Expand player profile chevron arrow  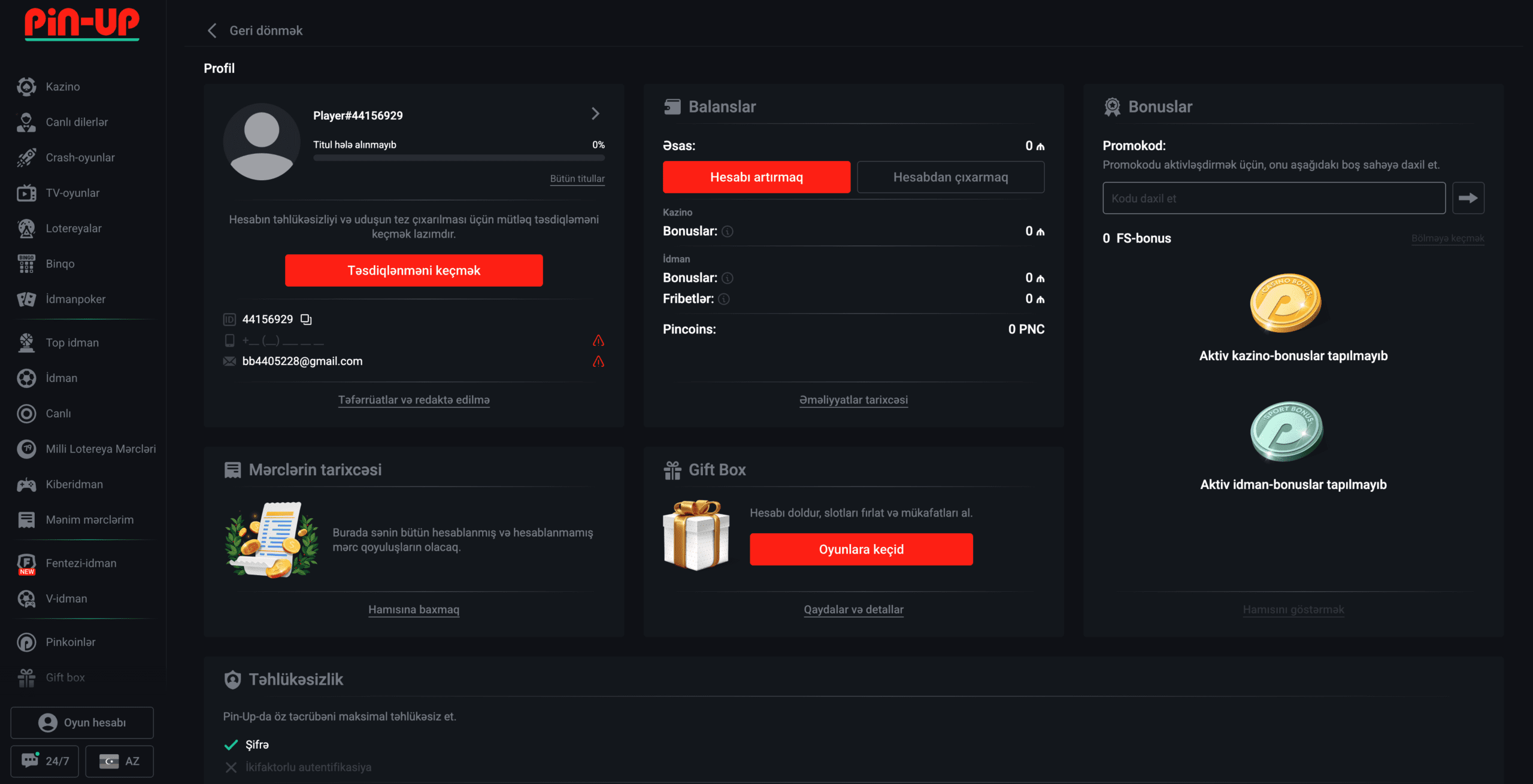(595, 114)
